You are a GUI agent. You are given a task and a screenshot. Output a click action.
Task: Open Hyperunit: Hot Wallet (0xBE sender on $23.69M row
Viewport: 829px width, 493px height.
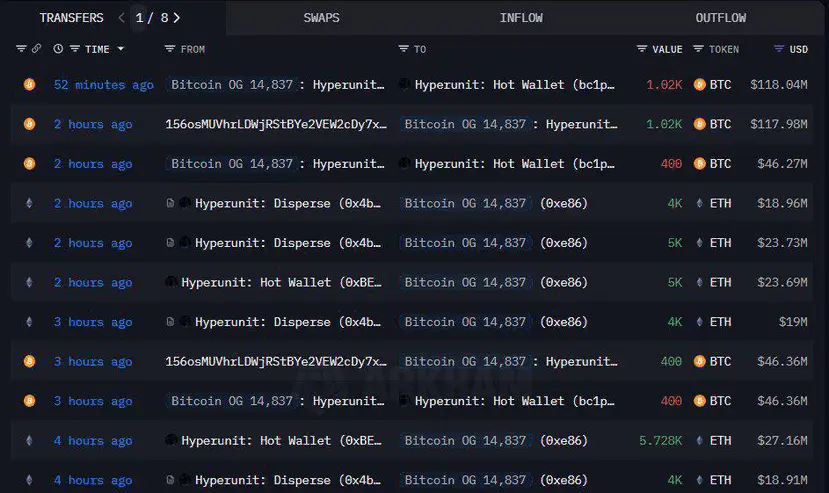click(x=281, y=282)
